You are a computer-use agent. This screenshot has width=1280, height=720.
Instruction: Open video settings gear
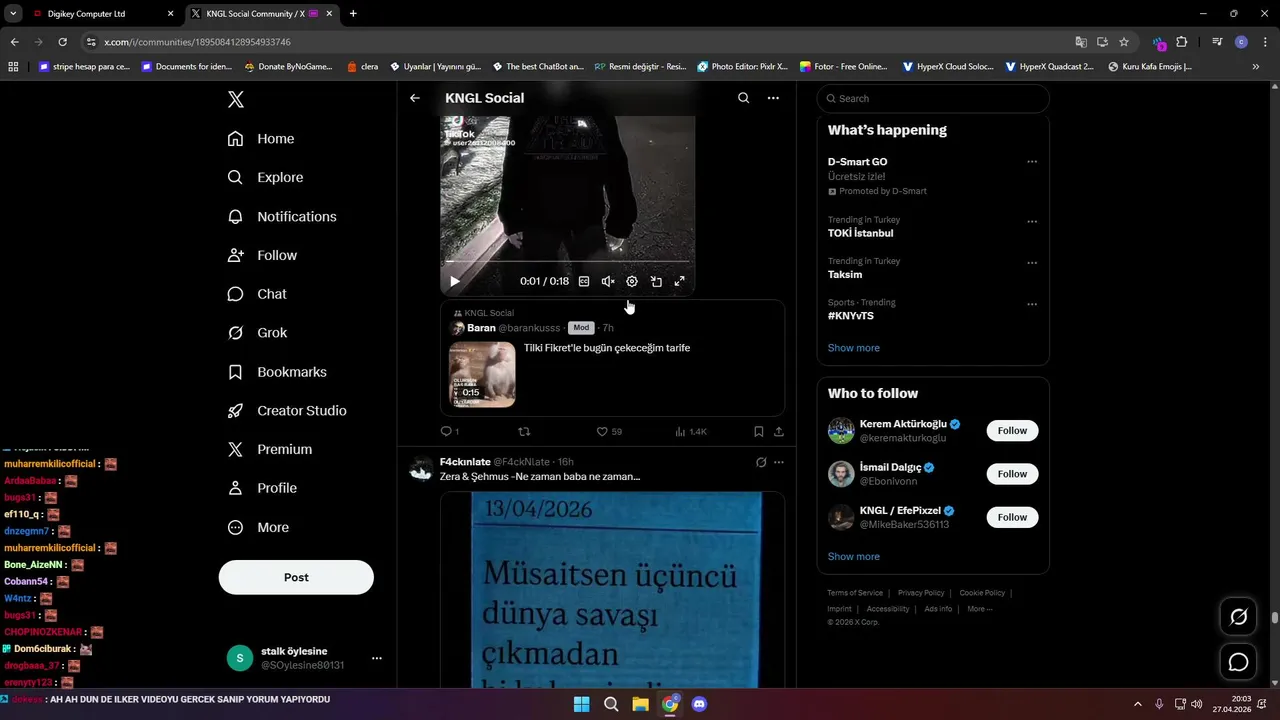point(632,281)
